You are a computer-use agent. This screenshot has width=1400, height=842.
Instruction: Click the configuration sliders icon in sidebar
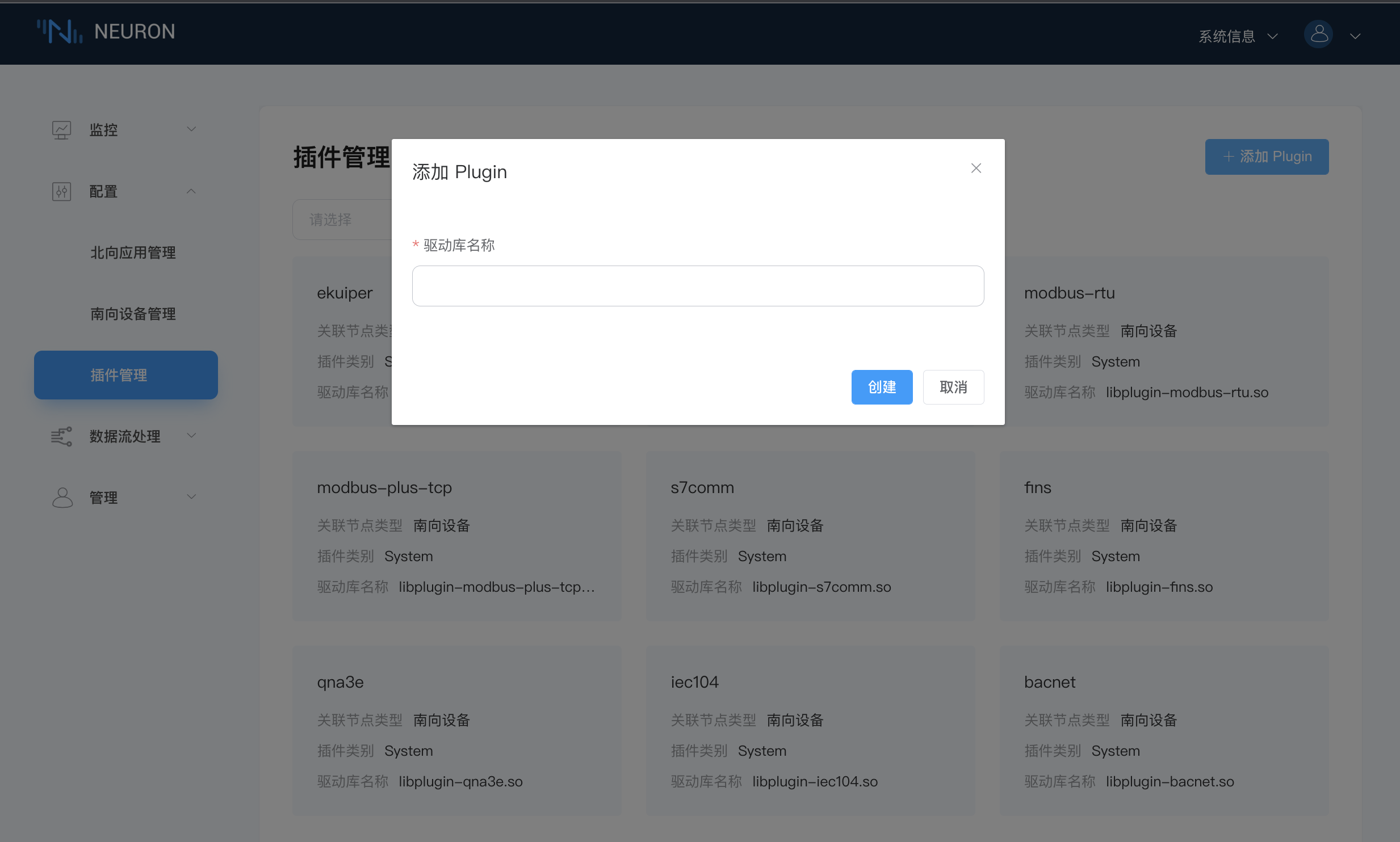[61, 192]
